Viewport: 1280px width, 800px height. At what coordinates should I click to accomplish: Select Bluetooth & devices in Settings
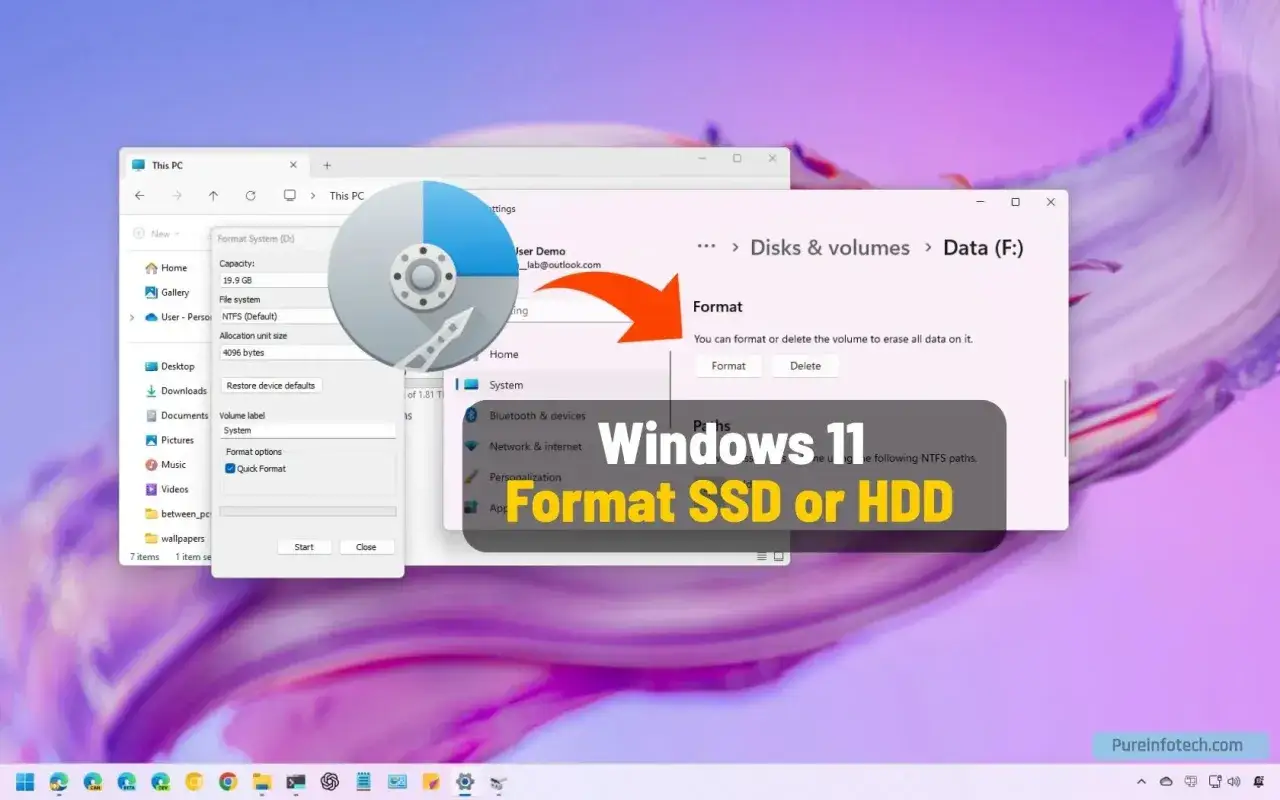(x=525, y=416)
